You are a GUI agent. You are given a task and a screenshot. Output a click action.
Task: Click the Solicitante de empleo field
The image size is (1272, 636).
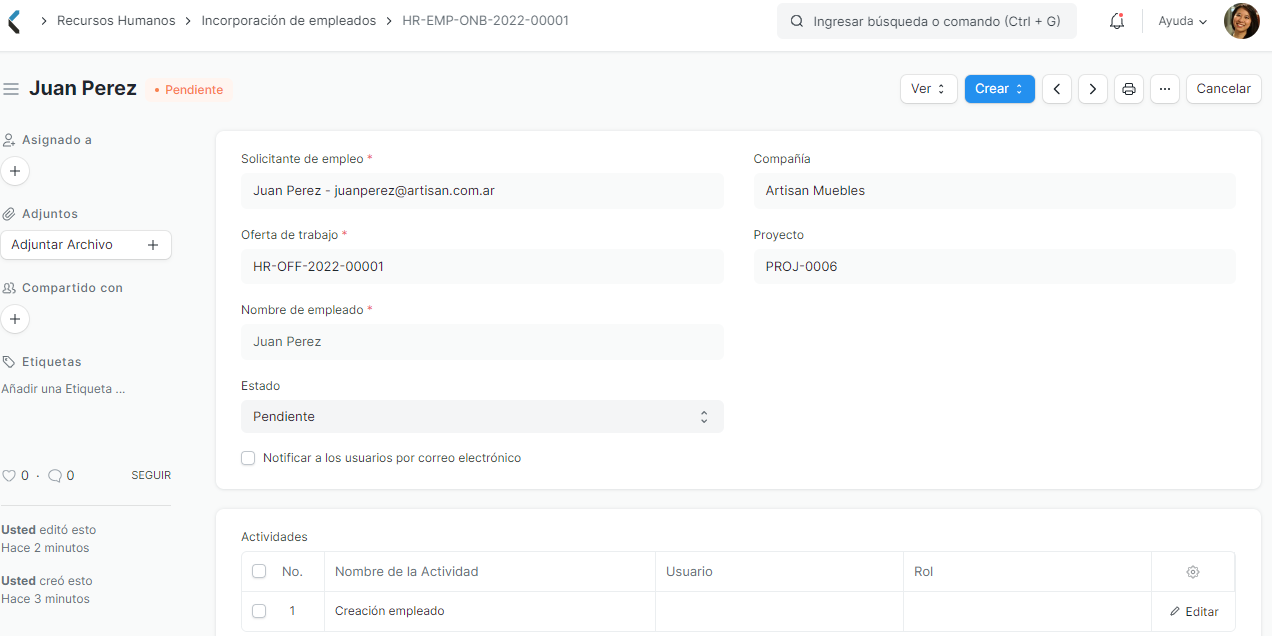(x=482, y=191)
